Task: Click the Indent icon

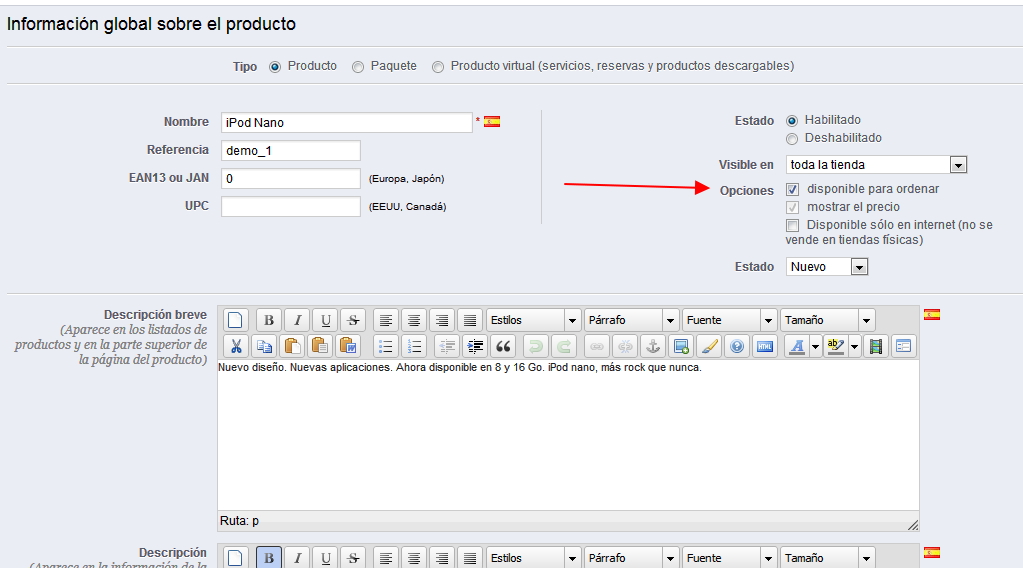Action: pyautogui.click(x=475, y=346)
